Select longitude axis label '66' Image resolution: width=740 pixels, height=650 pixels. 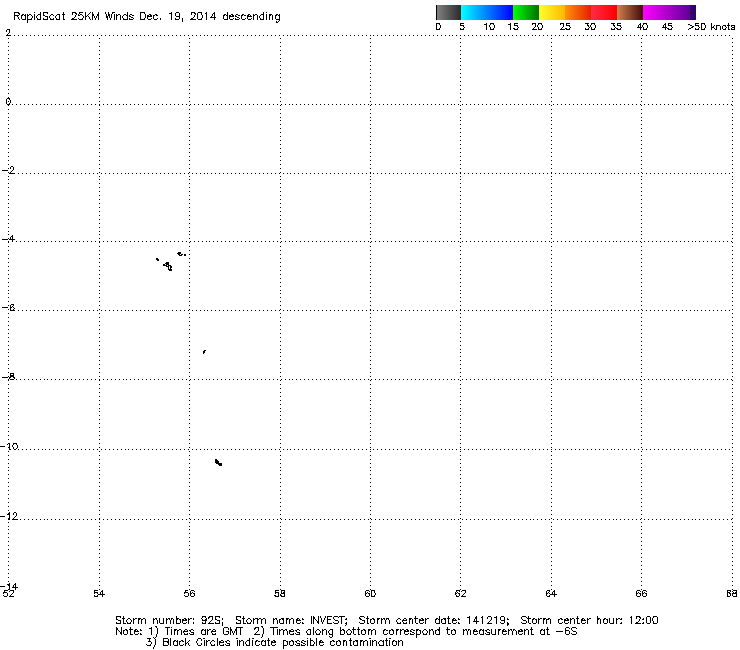click(x=641, y=593)
